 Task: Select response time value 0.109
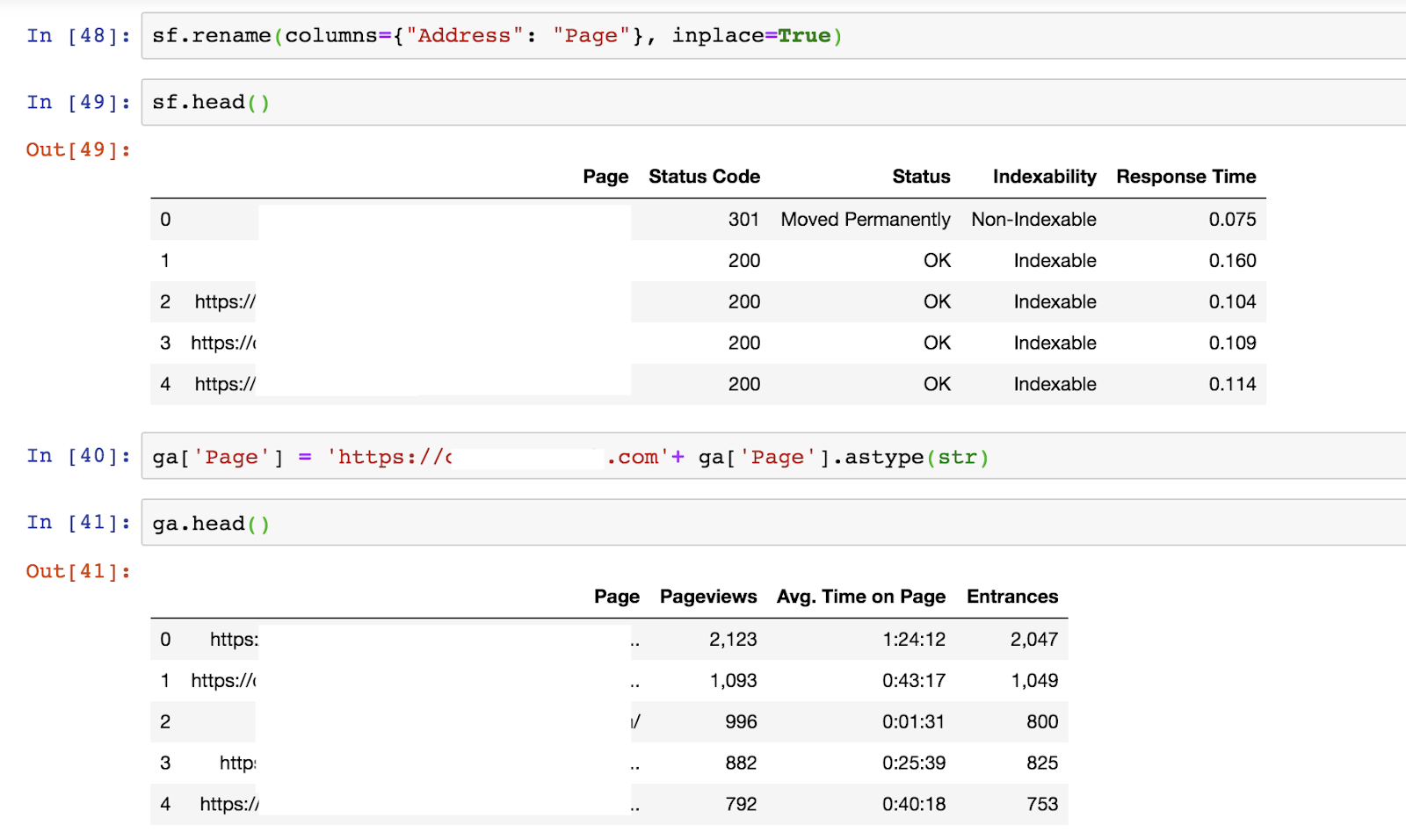[x=1232, y=344]
